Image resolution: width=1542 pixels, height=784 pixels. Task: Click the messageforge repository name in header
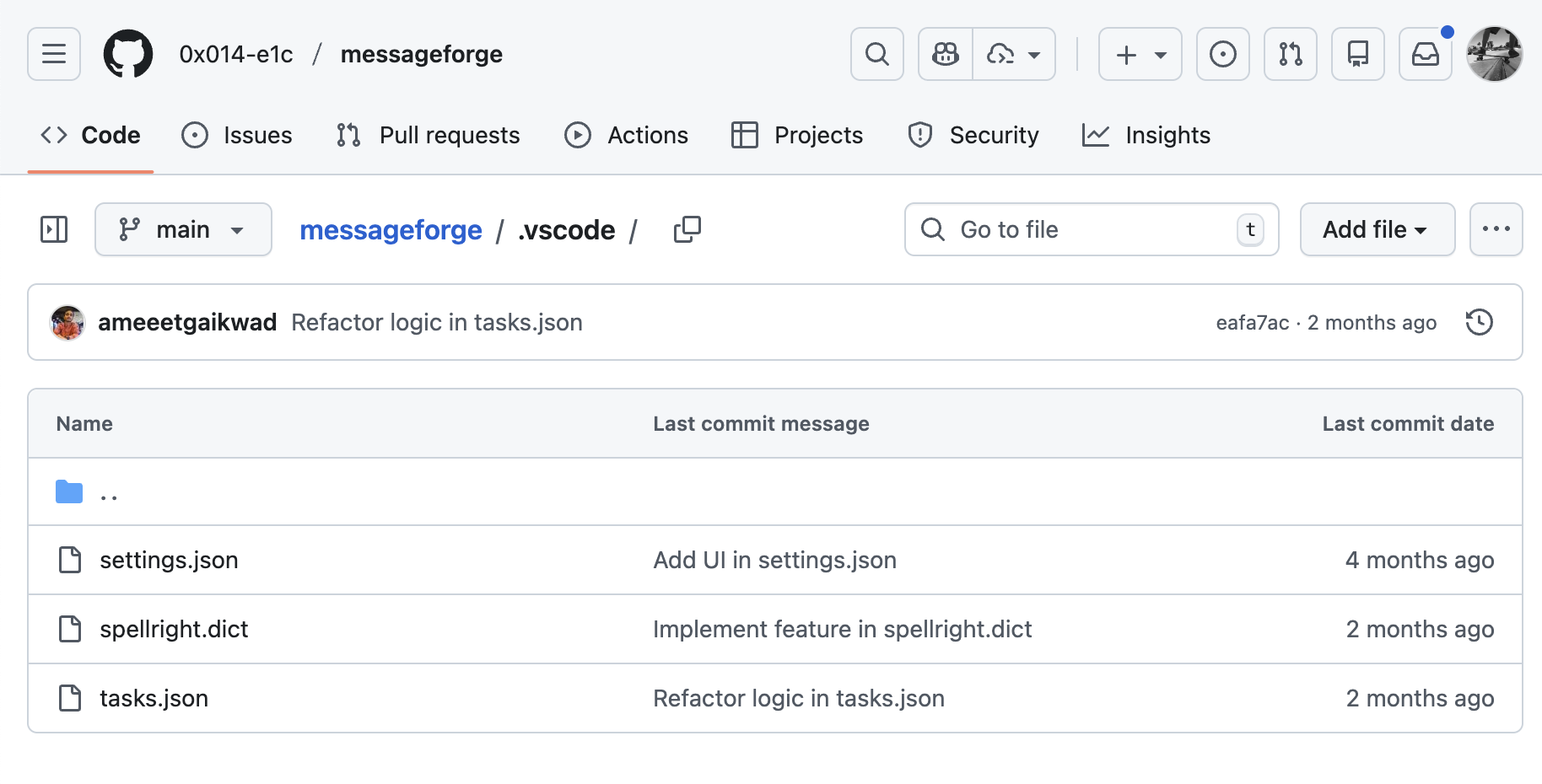[422, 54]
